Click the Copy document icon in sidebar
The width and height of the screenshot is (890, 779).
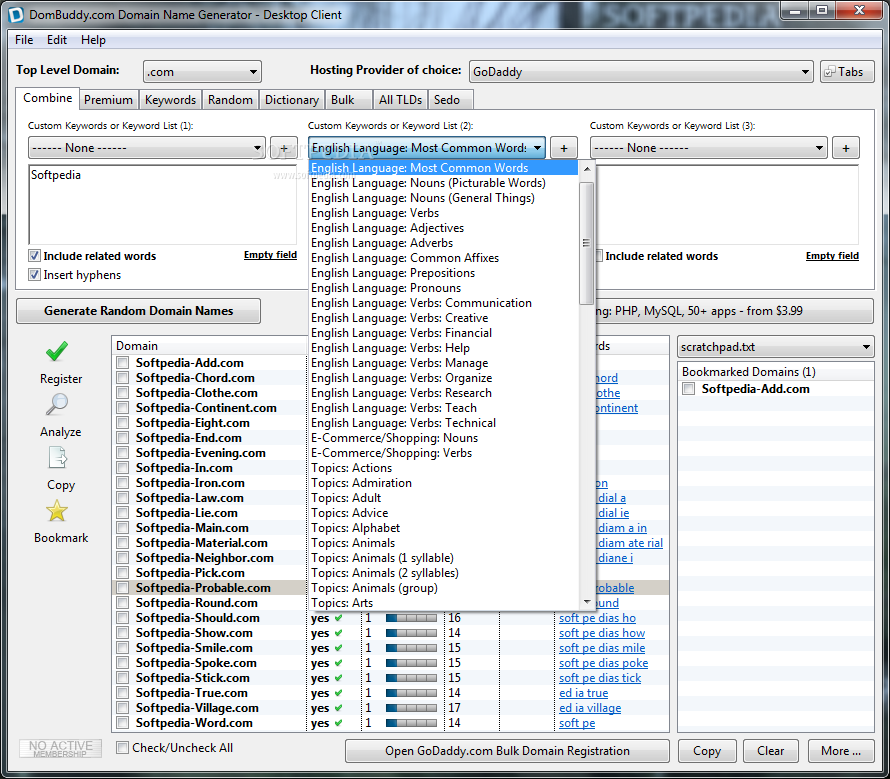[57, 457]
